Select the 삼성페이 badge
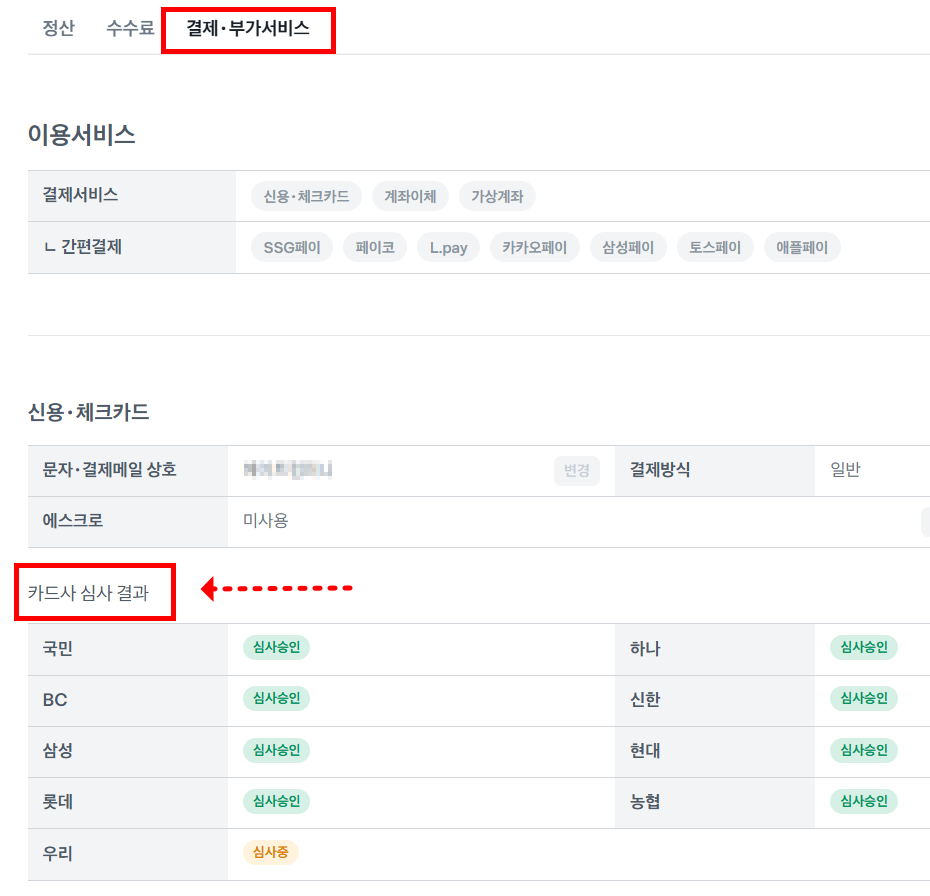Image resolution: width=930 pixels, height=896 pixels. point(628,247)
